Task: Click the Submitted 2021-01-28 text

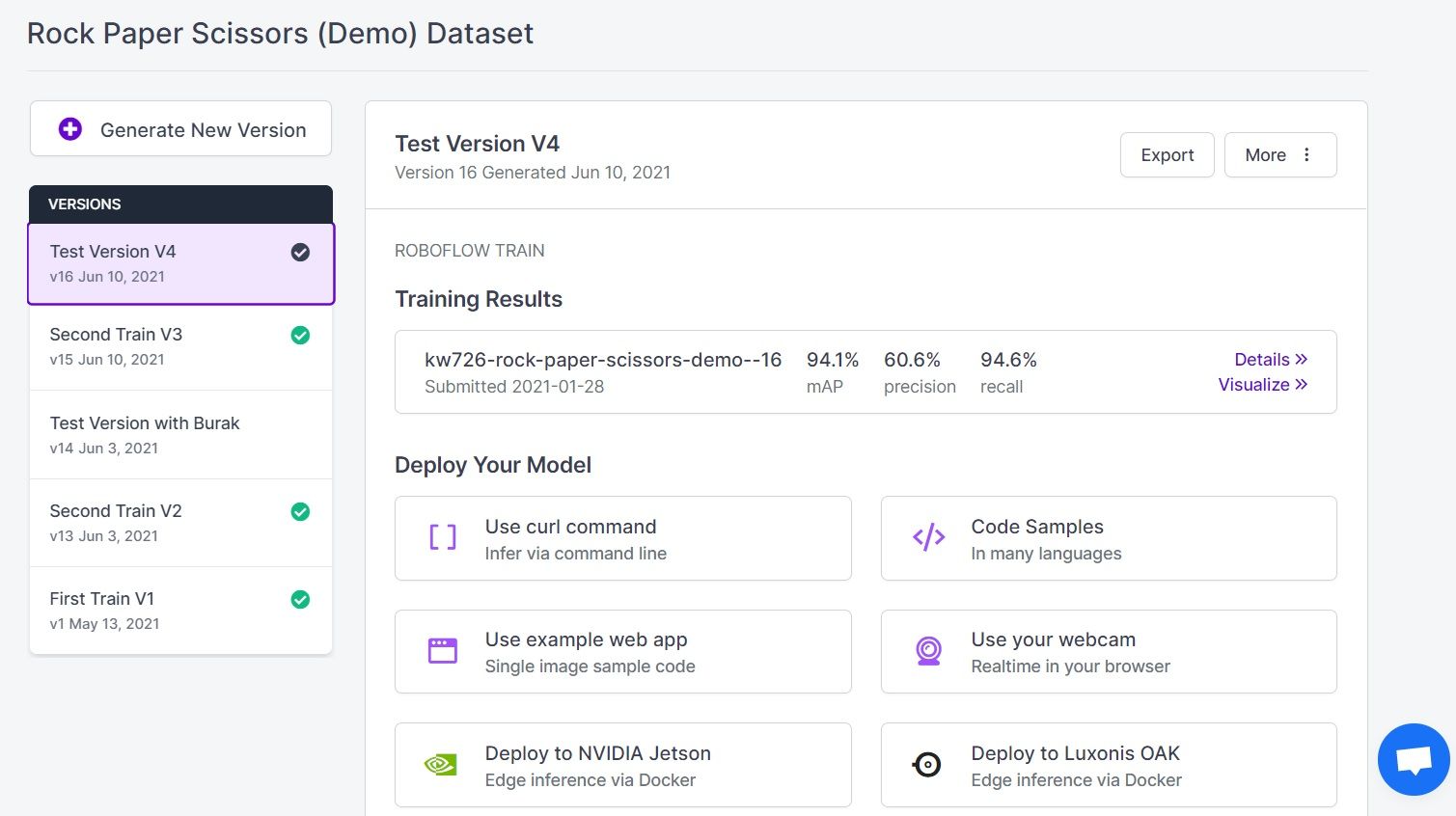Action: [514, 387]
